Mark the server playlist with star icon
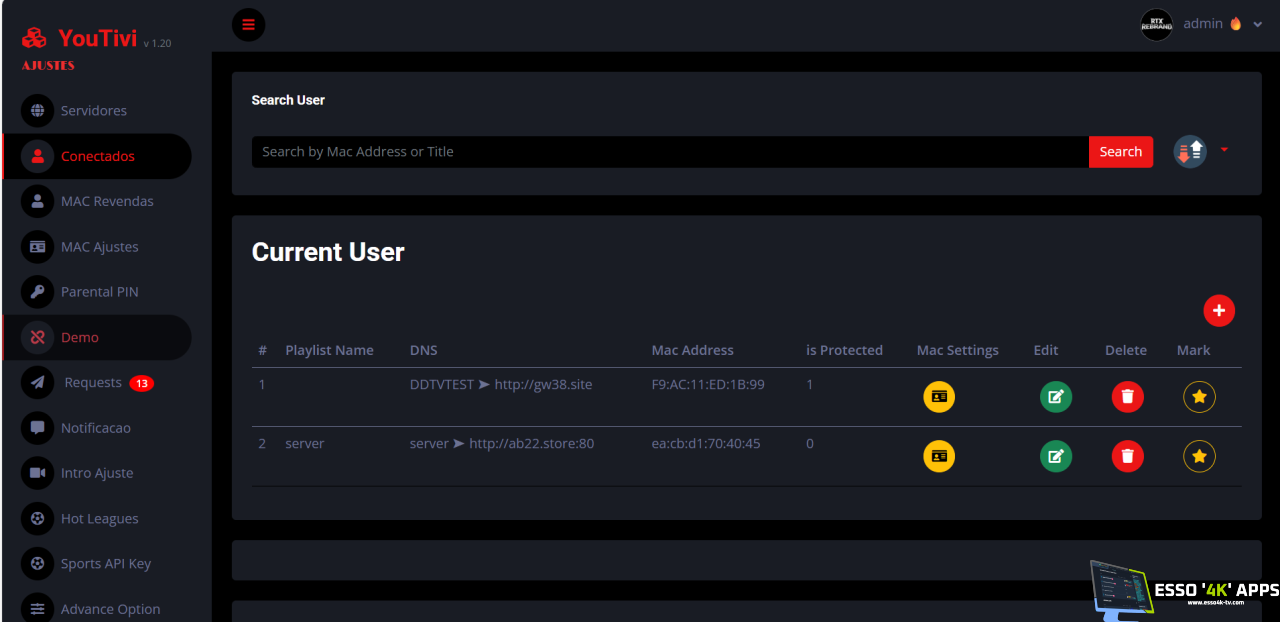 pyautogui.click(x=1199, y=456)
